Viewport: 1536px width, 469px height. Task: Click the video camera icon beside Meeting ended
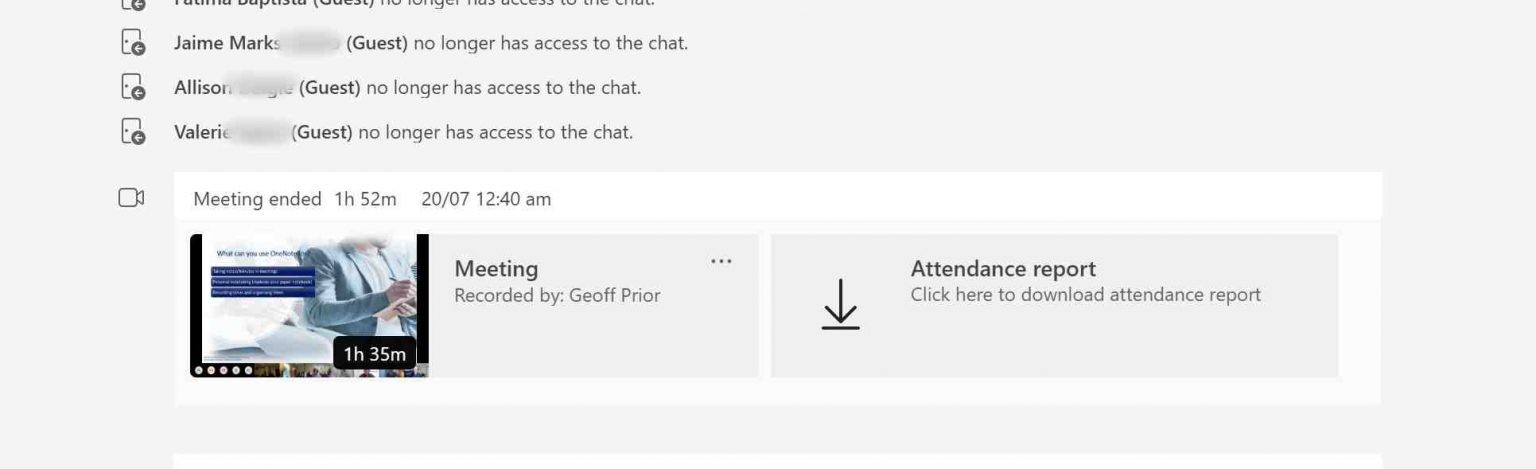(x=132, y=198)
